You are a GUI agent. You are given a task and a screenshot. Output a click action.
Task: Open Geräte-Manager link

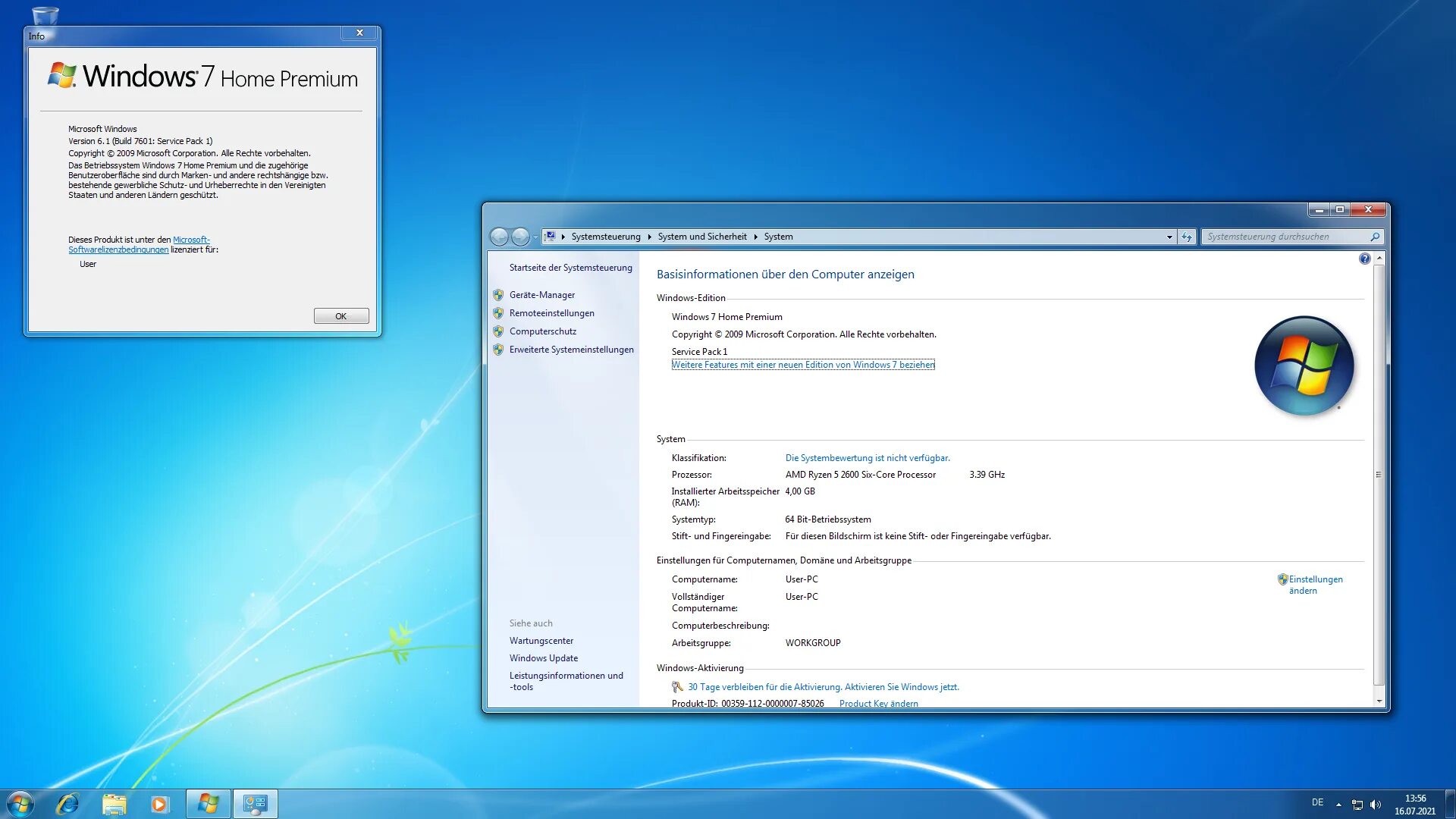tap(542, 295)
